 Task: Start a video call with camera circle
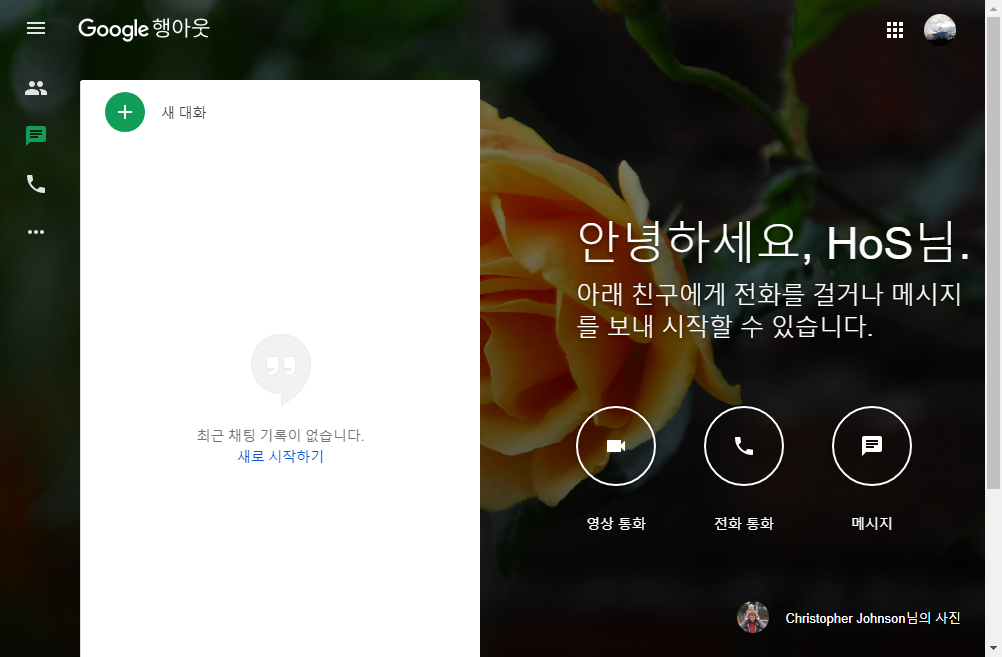coord(615,445)
